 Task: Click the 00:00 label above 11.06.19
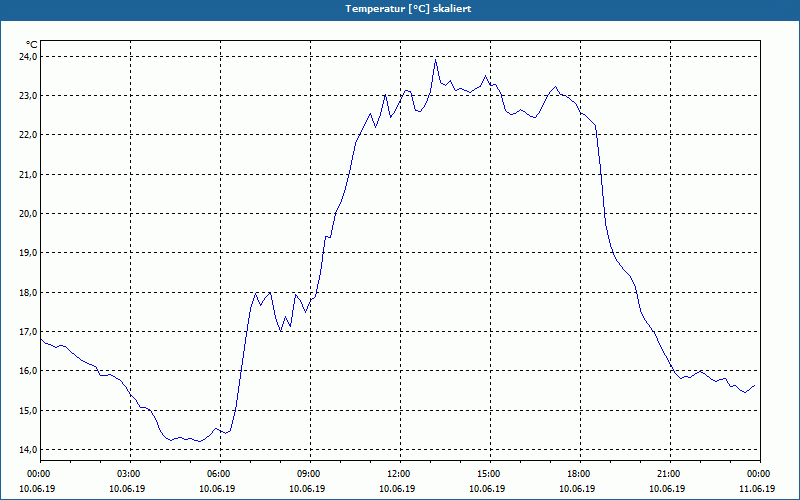click(759, 474)
